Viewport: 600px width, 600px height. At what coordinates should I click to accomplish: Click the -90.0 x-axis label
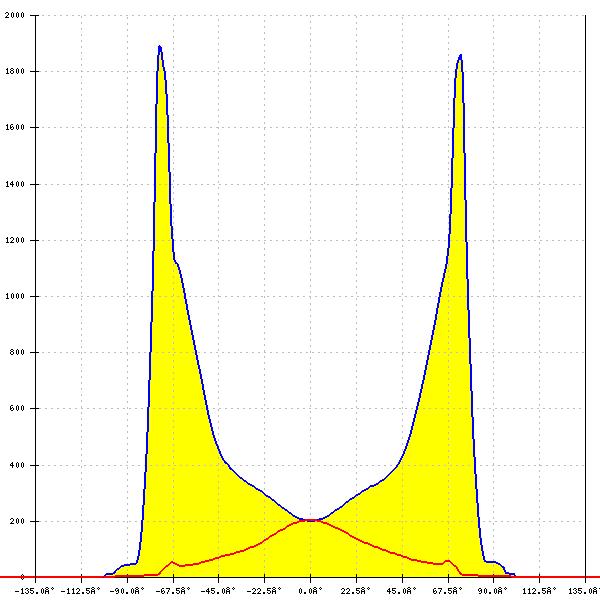point(127,591)
